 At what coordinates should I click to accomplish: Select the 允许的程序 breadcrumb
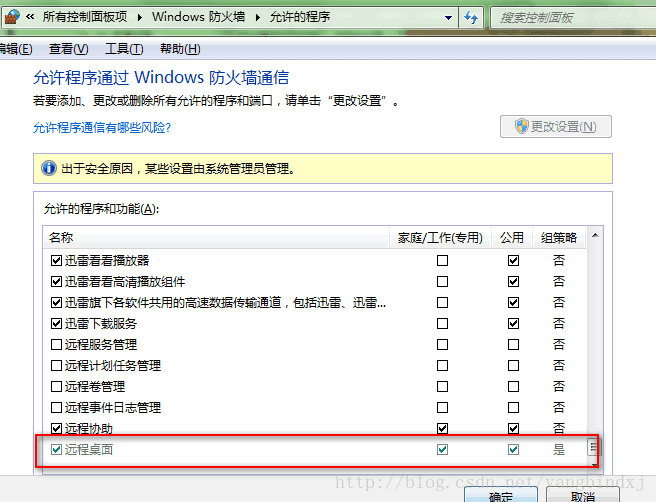point(300,17)
